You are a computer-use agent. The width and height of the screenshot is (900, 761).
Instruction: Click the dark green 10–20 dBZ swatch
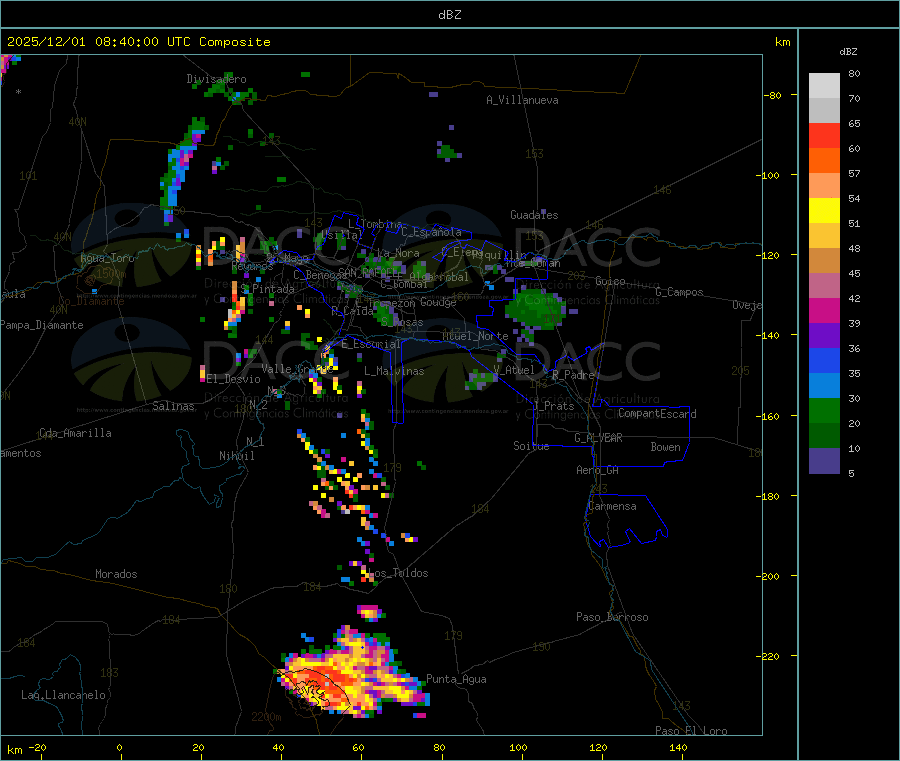tap(824, 436)
